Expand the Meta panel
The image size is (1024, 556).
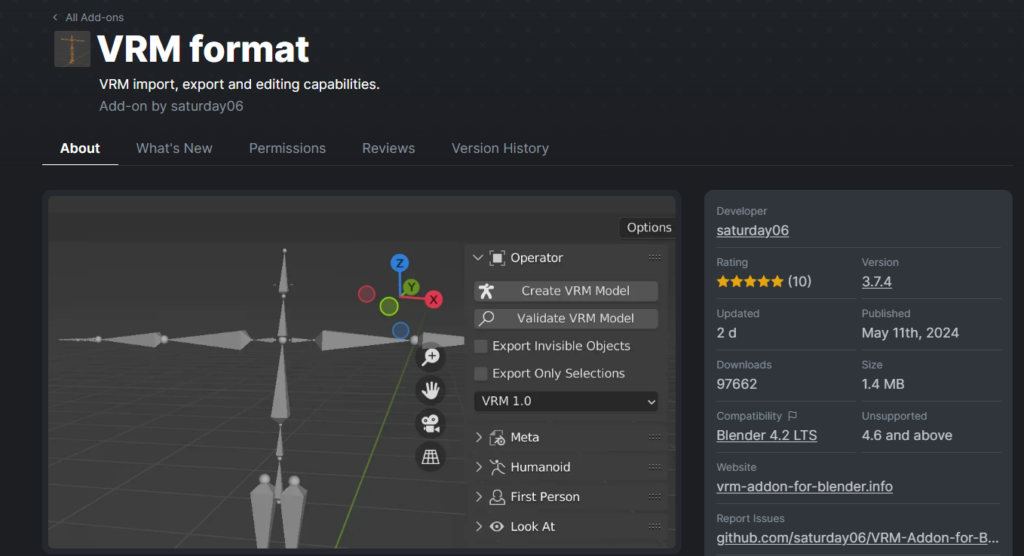(479, 437)
